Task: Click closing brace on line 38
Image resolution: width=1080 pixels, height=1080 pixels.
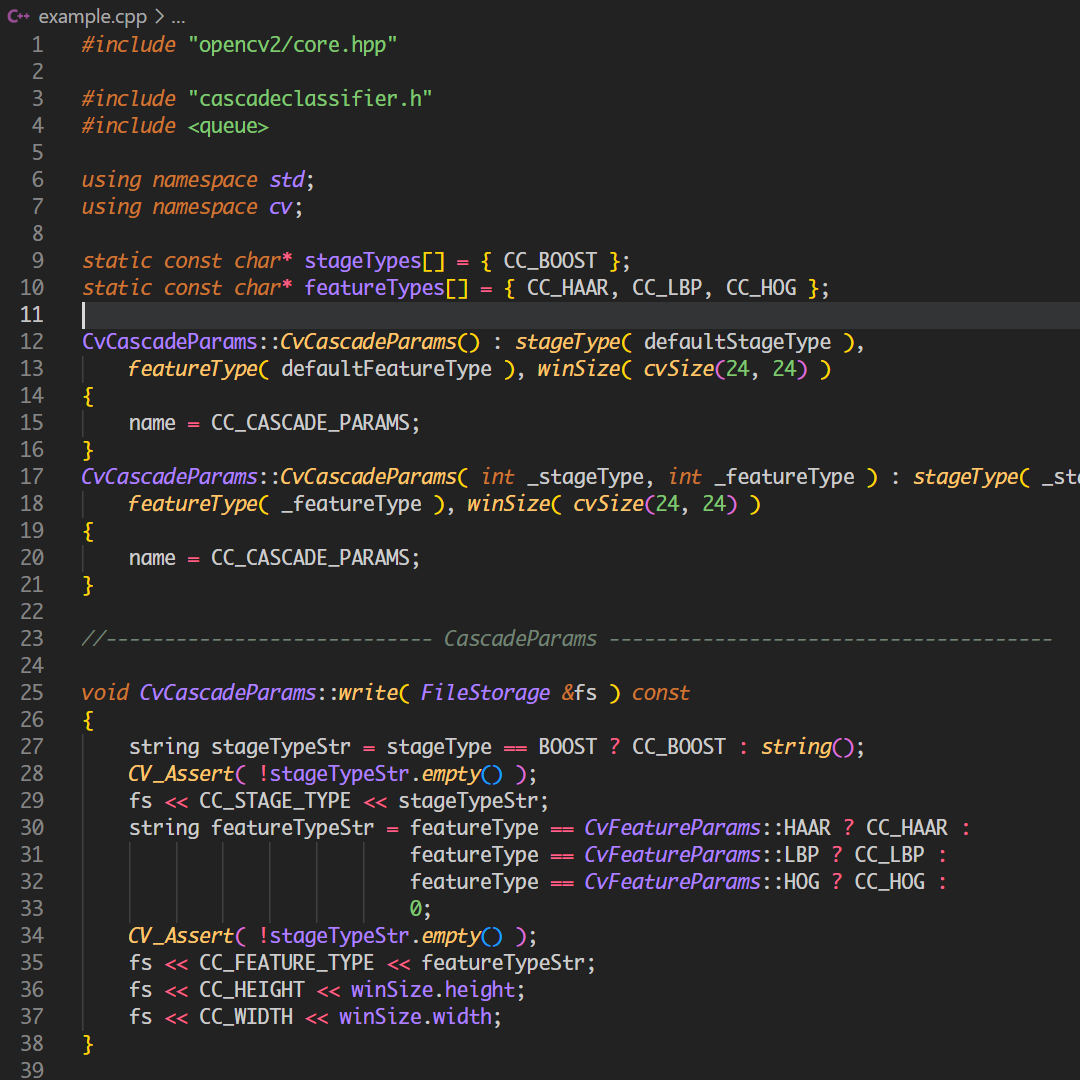Action: [x=87, y=1043]
